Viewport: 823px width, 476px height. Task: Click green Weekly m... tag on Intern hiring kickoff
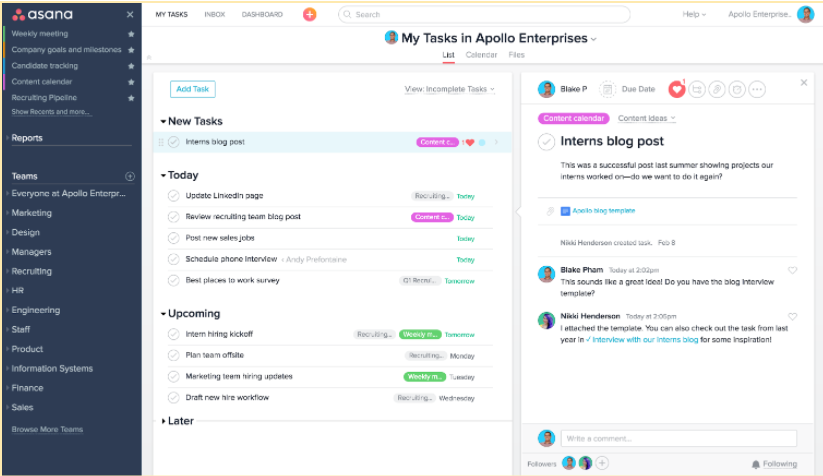pos(420,334)
